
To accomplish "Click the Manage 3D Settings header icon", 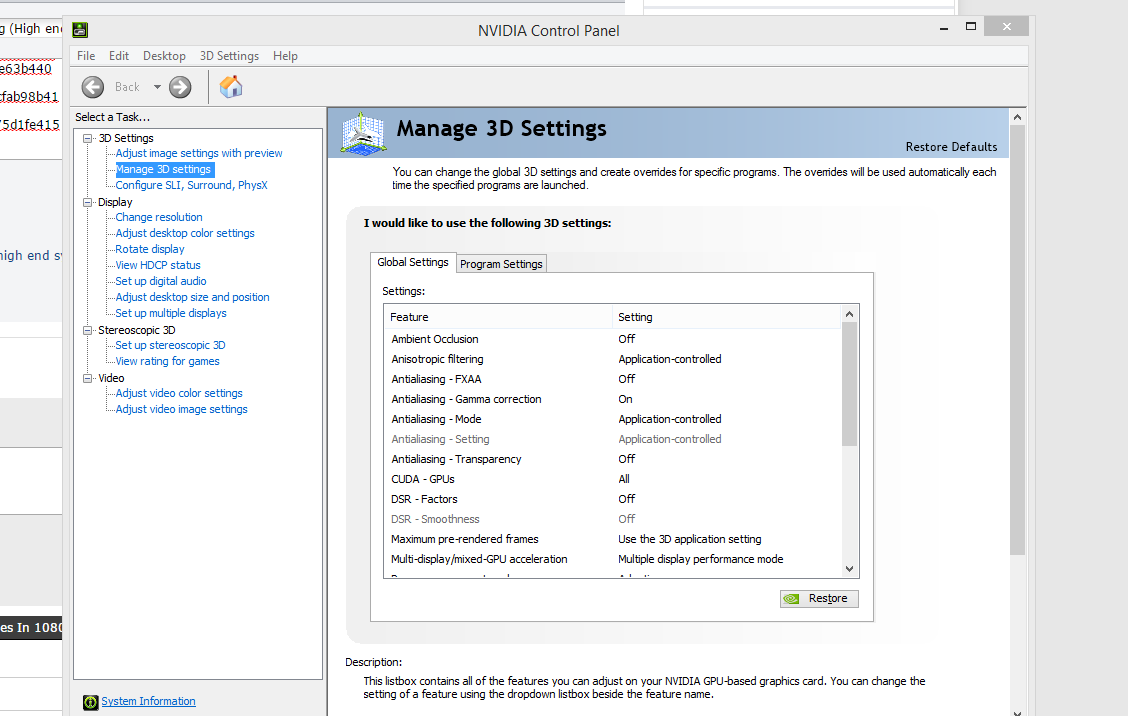I will click(363, 133).
